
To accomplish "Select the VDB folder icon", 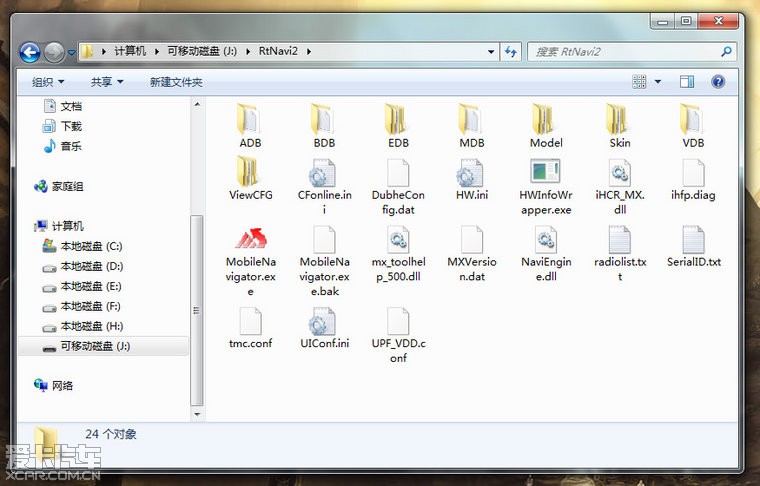I will pyautogui.click(x=692, y=119).
